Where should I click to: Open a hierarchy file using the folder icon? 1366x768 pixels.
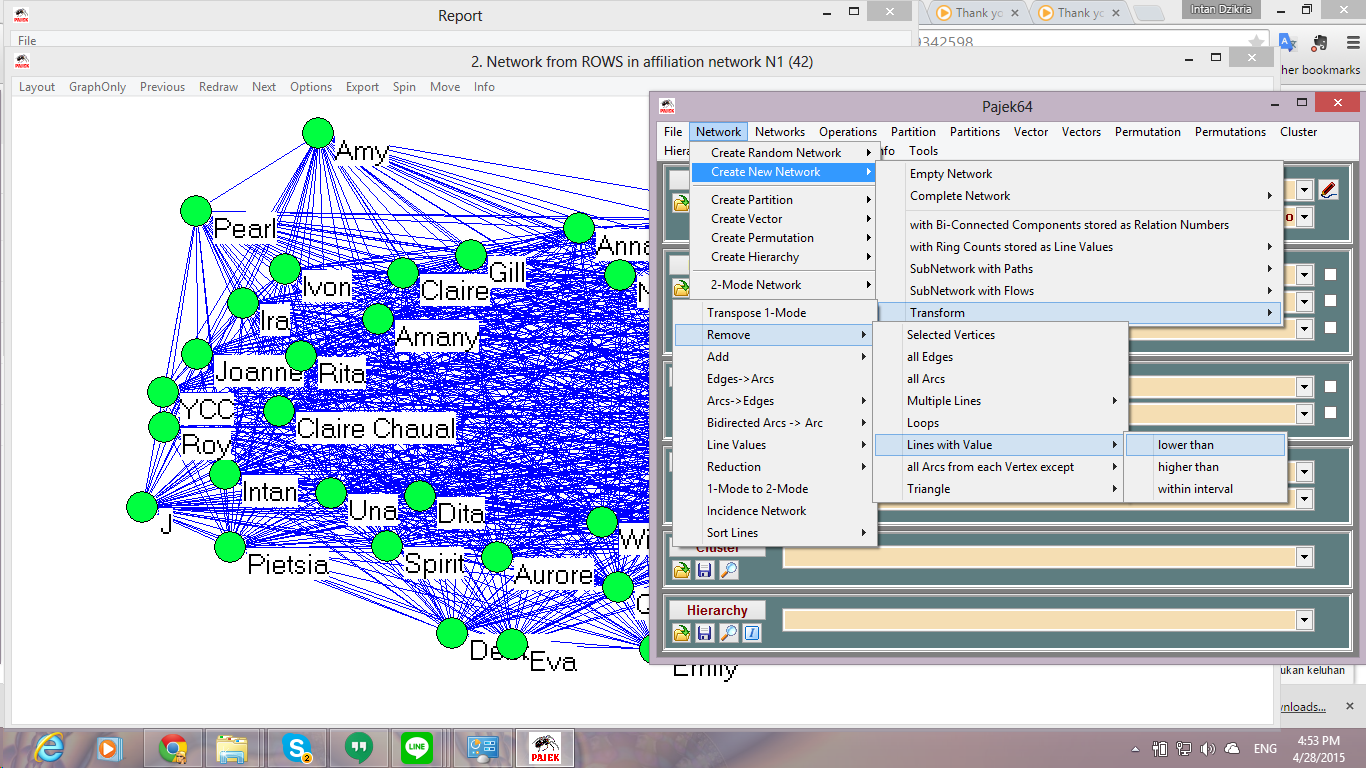pos(683,632)
